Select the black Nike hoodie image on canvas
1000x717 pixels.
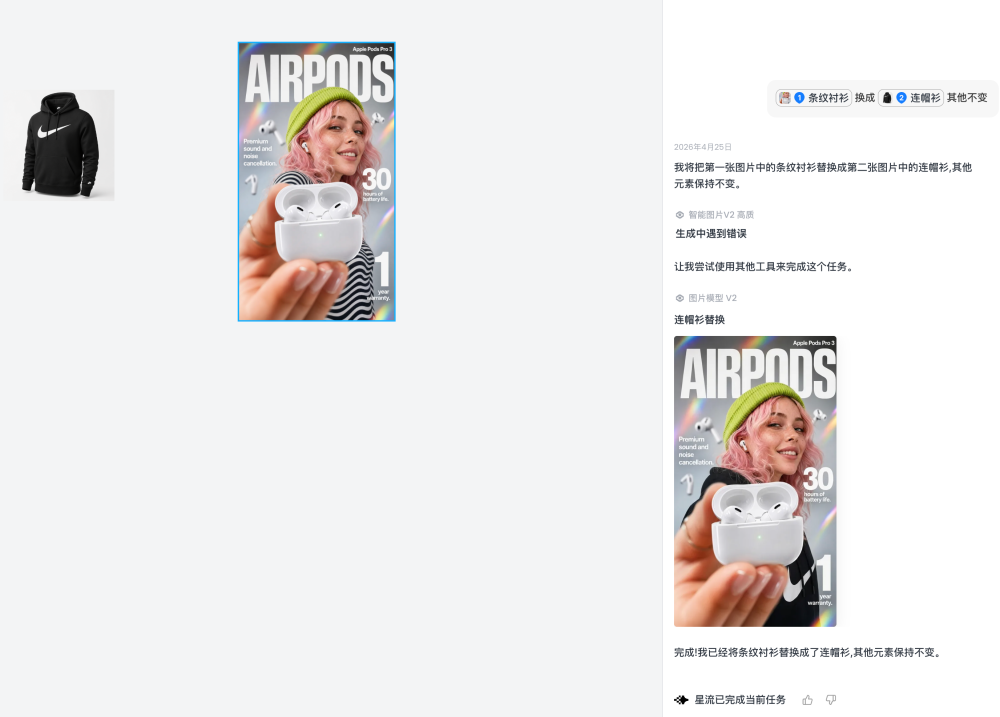tap(60, 145)
